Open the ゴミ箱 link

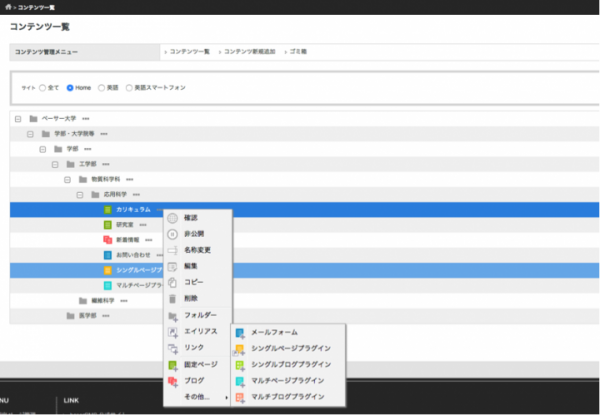tap(298, 52)
